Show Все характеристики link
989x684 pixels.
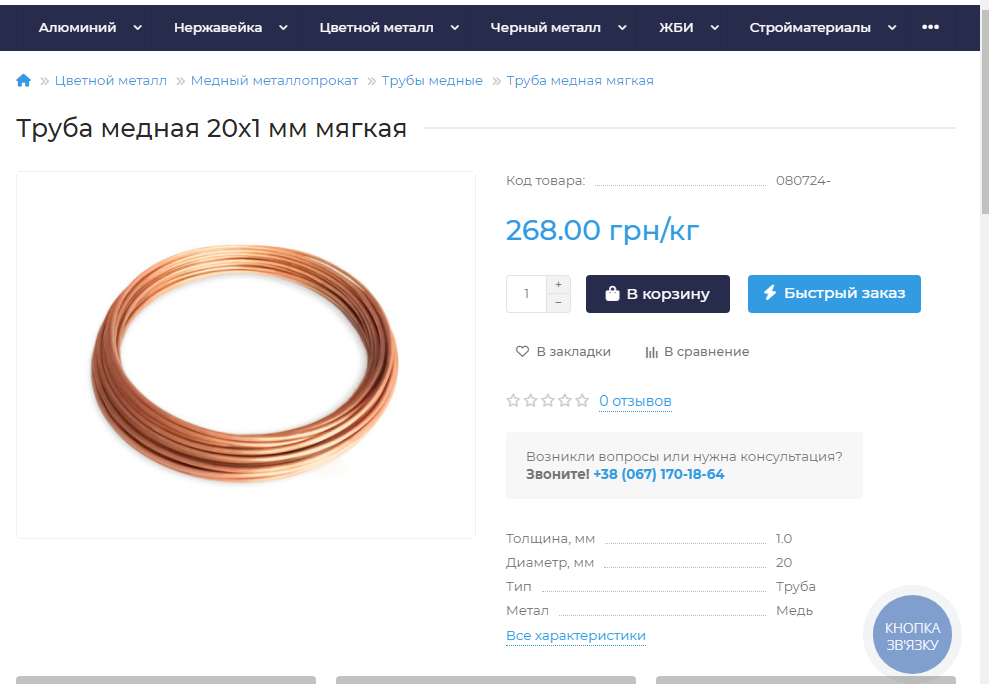coord(576,636)
